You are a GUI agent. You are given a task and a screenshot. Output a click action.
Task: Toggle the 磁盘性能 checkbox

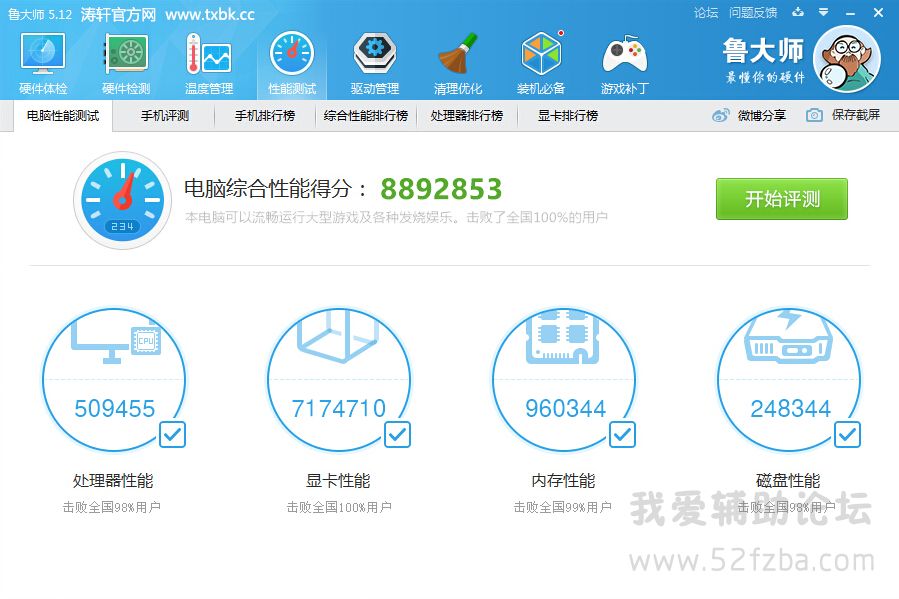[847, 434]
